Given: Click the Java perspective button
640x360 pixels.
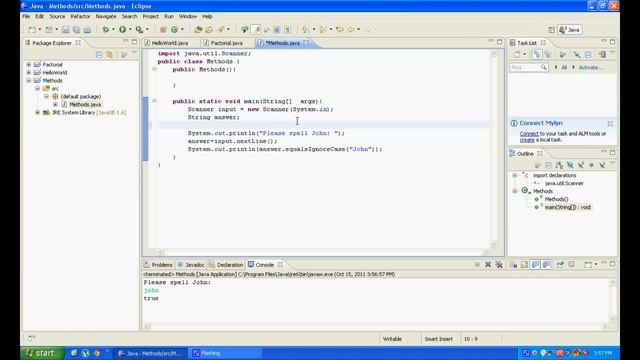Looking at the screenshot, I should point(570,29).
